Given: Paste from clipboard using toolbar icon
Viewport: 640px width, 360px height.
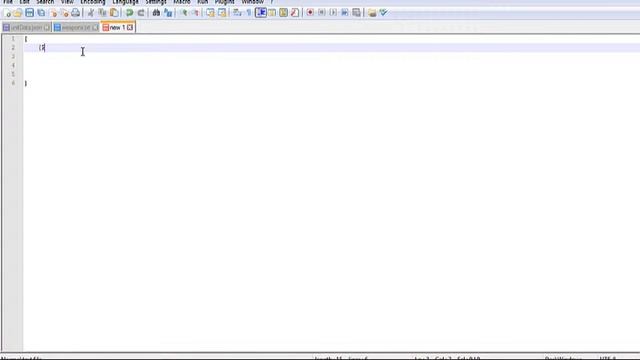Looking at the screenshot, I should [114, 13].
